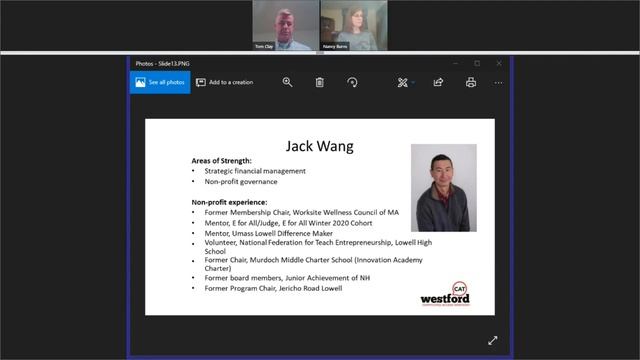The image size is (640, 360).
Task: Click 'Non-profit governance' bullet text
Action: pyautogui.click(x=241, y=182)
